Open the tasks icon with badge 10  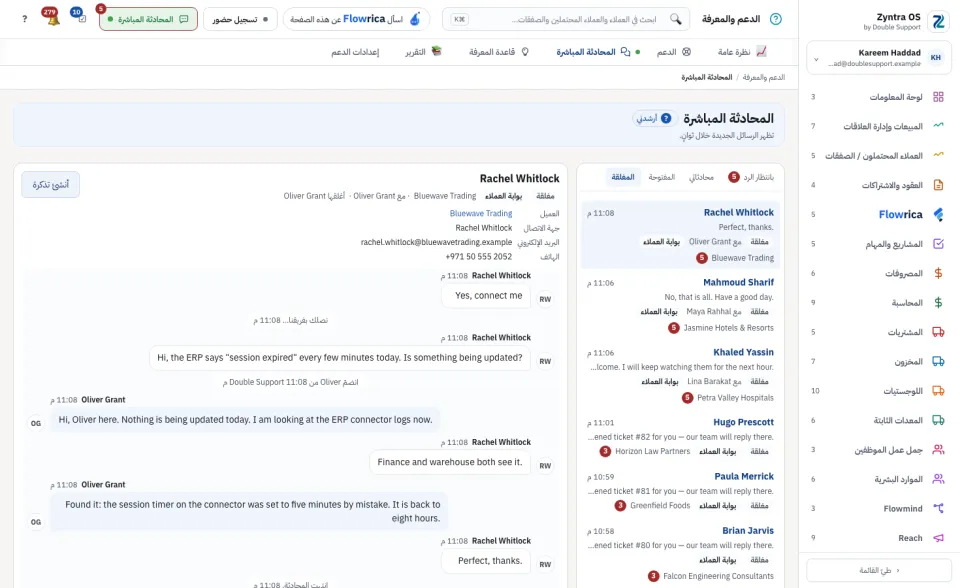pyautogui.click(x=78, y=16)
